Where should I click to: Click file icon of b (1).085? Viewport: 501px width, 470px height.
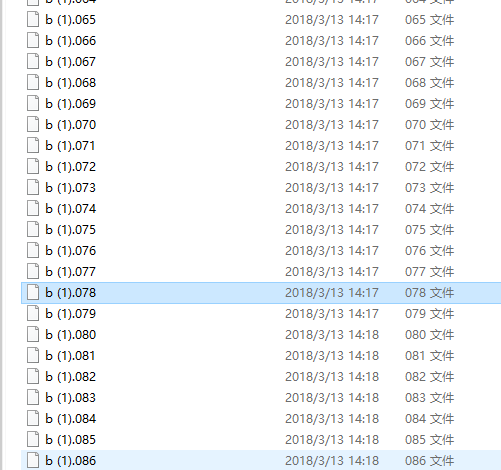pyautogui.click(x=33, y=440)
